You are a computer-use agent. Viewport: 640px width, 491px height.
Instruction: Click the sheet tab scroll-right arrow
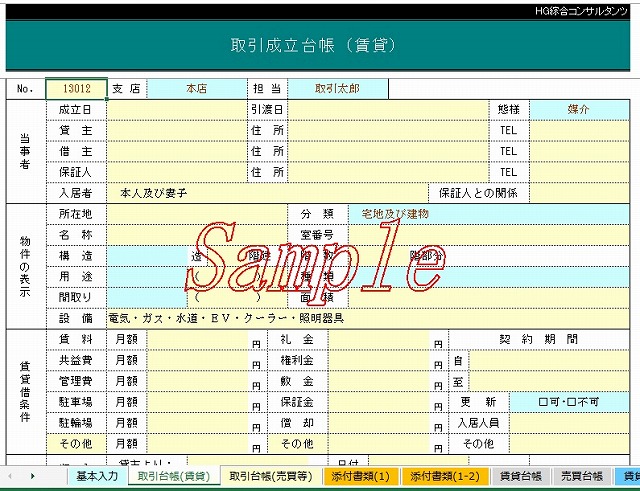pyautogui.click(x=33, y=476)
